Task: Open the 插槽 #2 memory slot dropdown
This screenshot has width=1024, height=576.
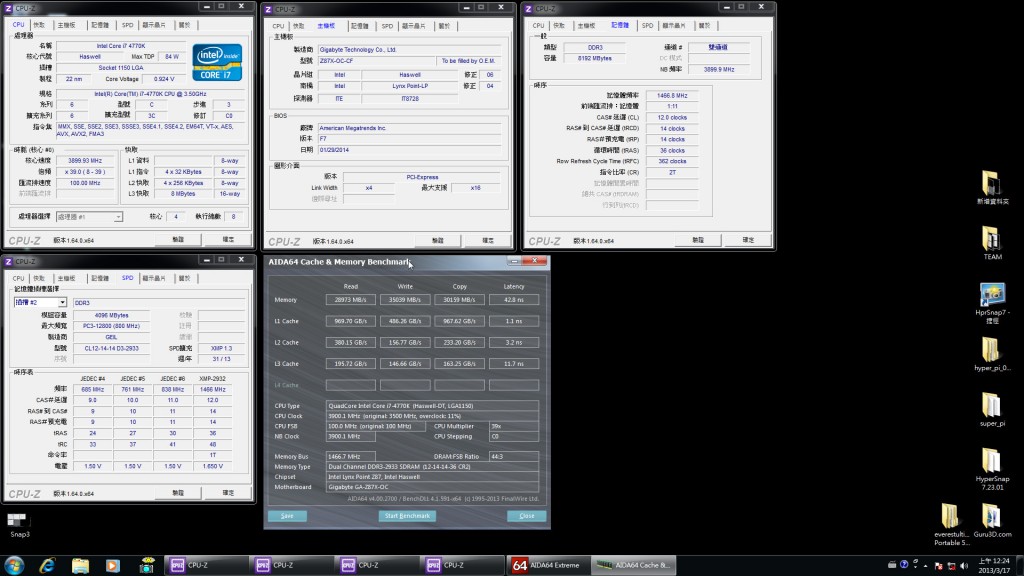Action: coord(40,302)
